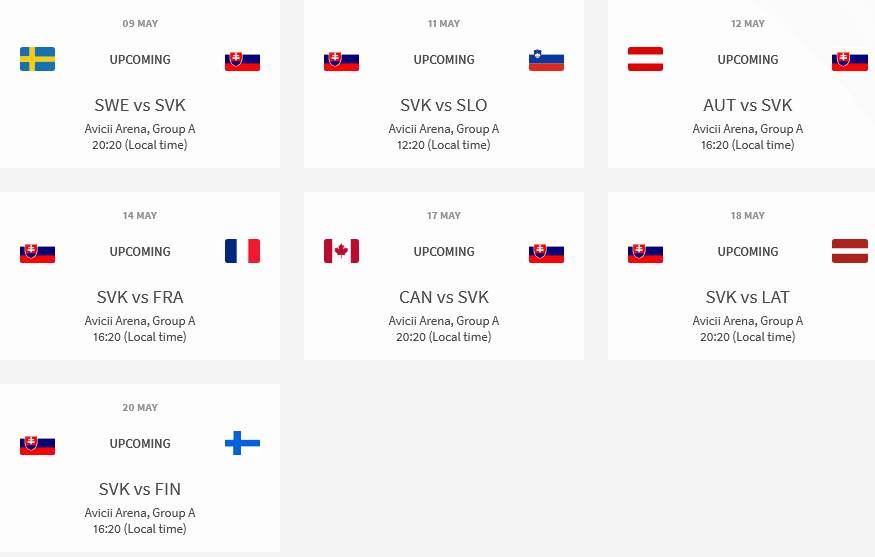Click the Canada maple leaf flag
The image size is (875, 557).
click(x=342, y=251)
